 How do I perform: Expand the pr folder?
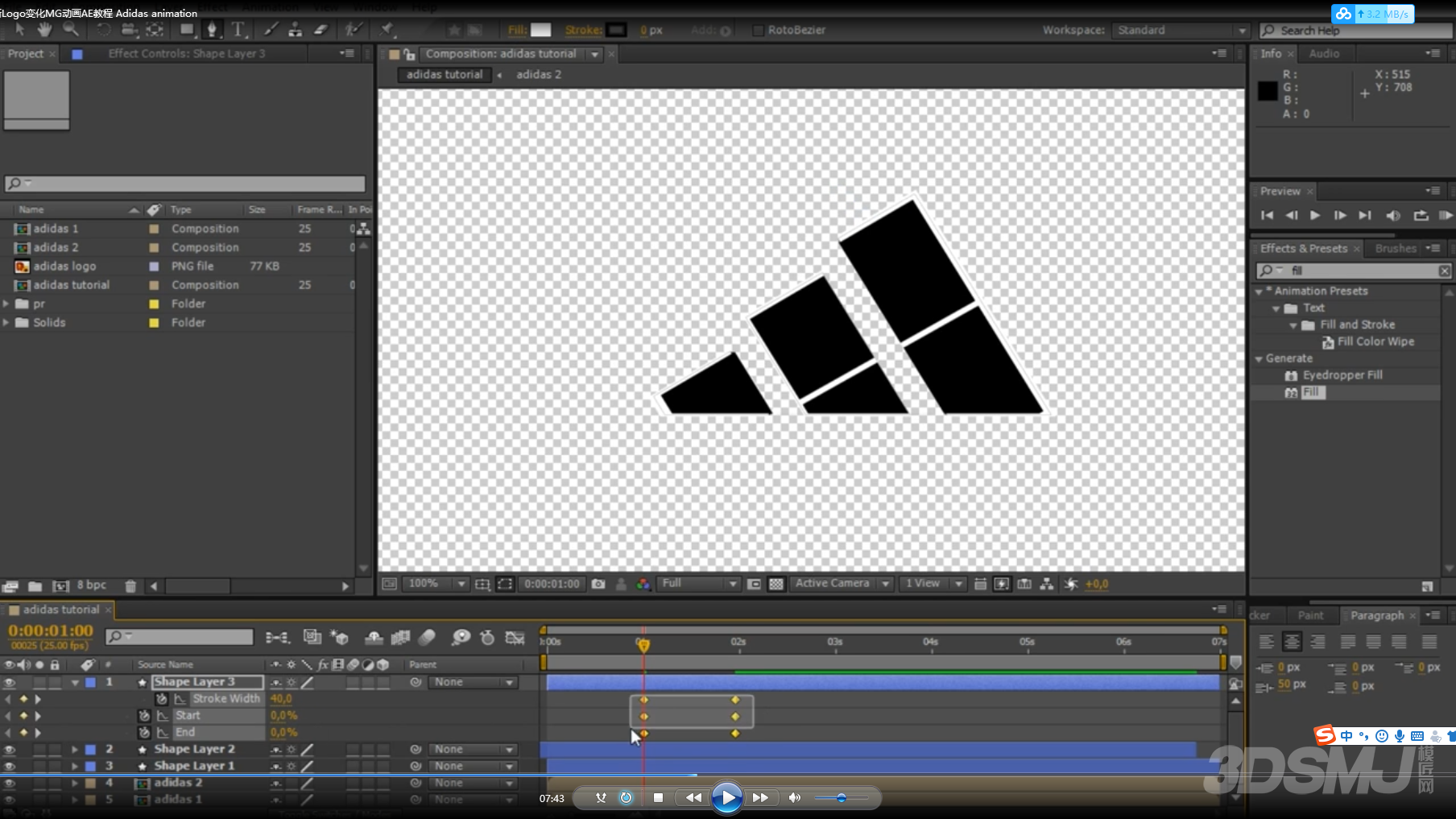point(6,304)
